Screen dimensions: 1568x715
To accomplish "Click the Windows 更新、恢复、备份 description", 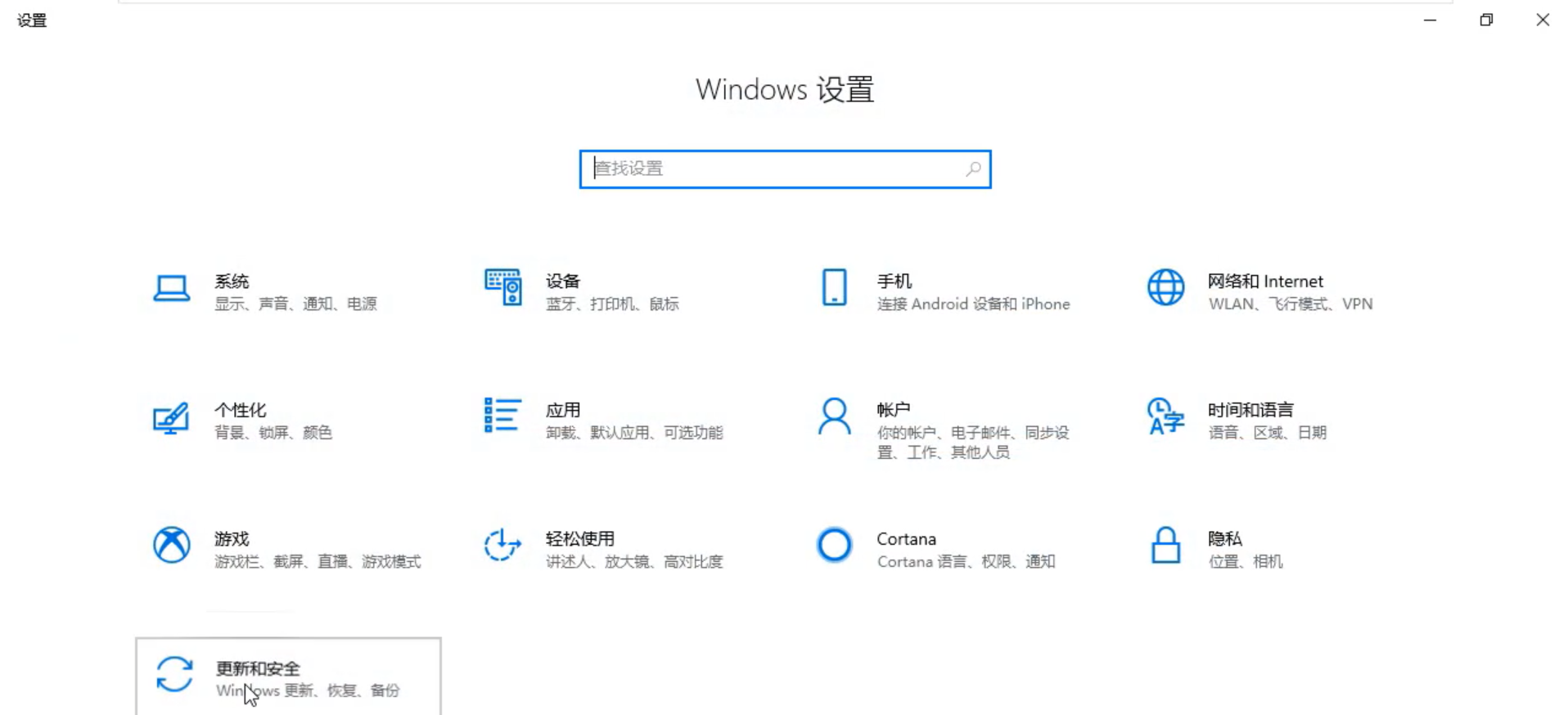I will point(308,691).
